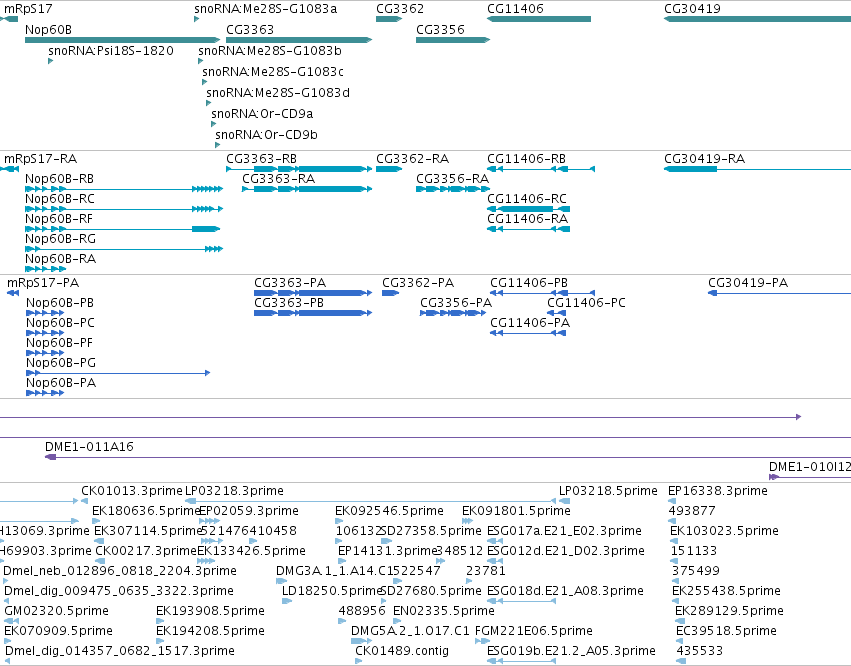Screen dimensions: 851x666
Task: Click the CG3363-RA transcript glyph
Action: coord(307,189)
